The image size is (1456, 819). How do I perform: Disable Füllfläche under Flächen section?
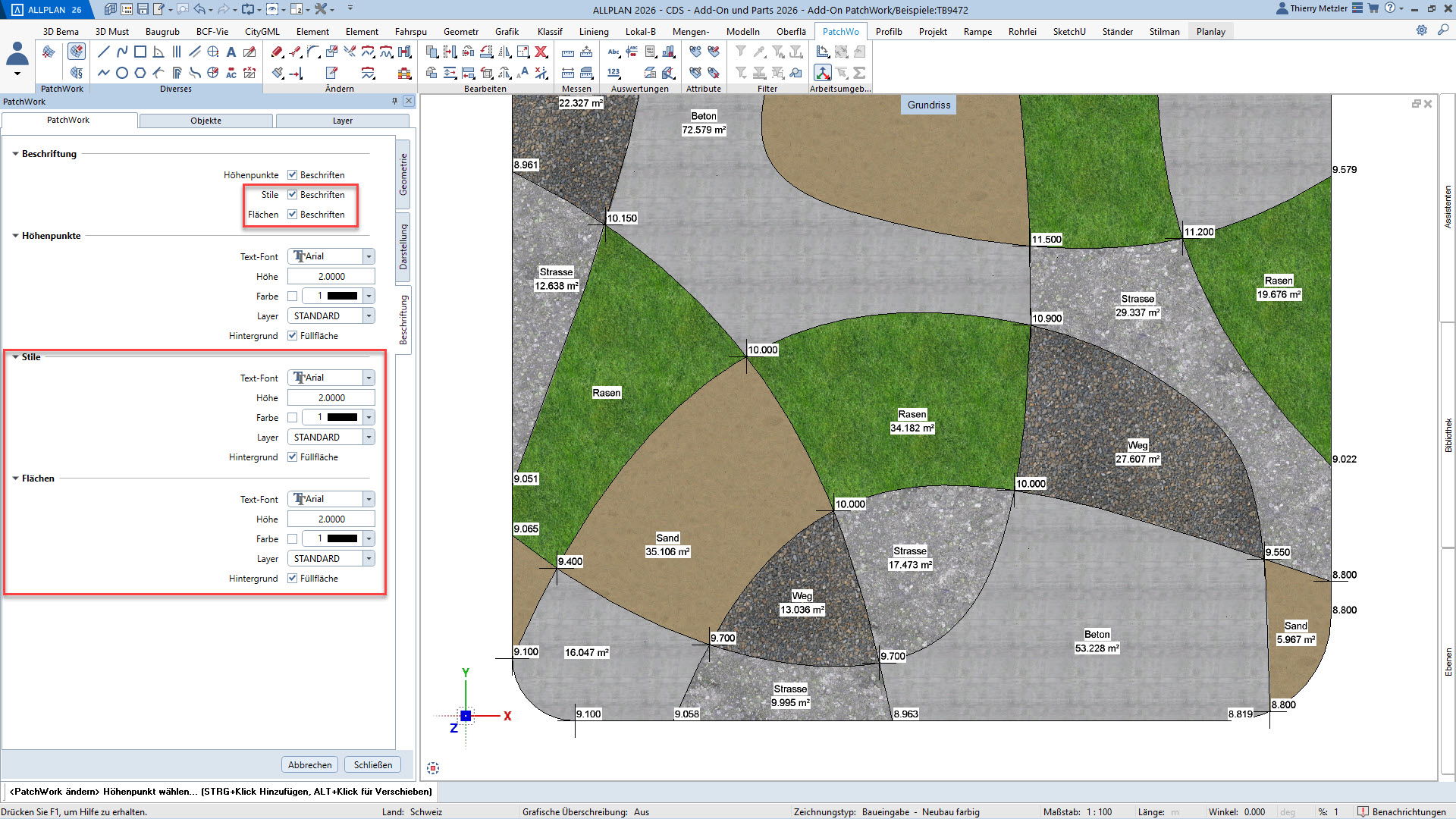pyautogui.click(x=292, y=579)
